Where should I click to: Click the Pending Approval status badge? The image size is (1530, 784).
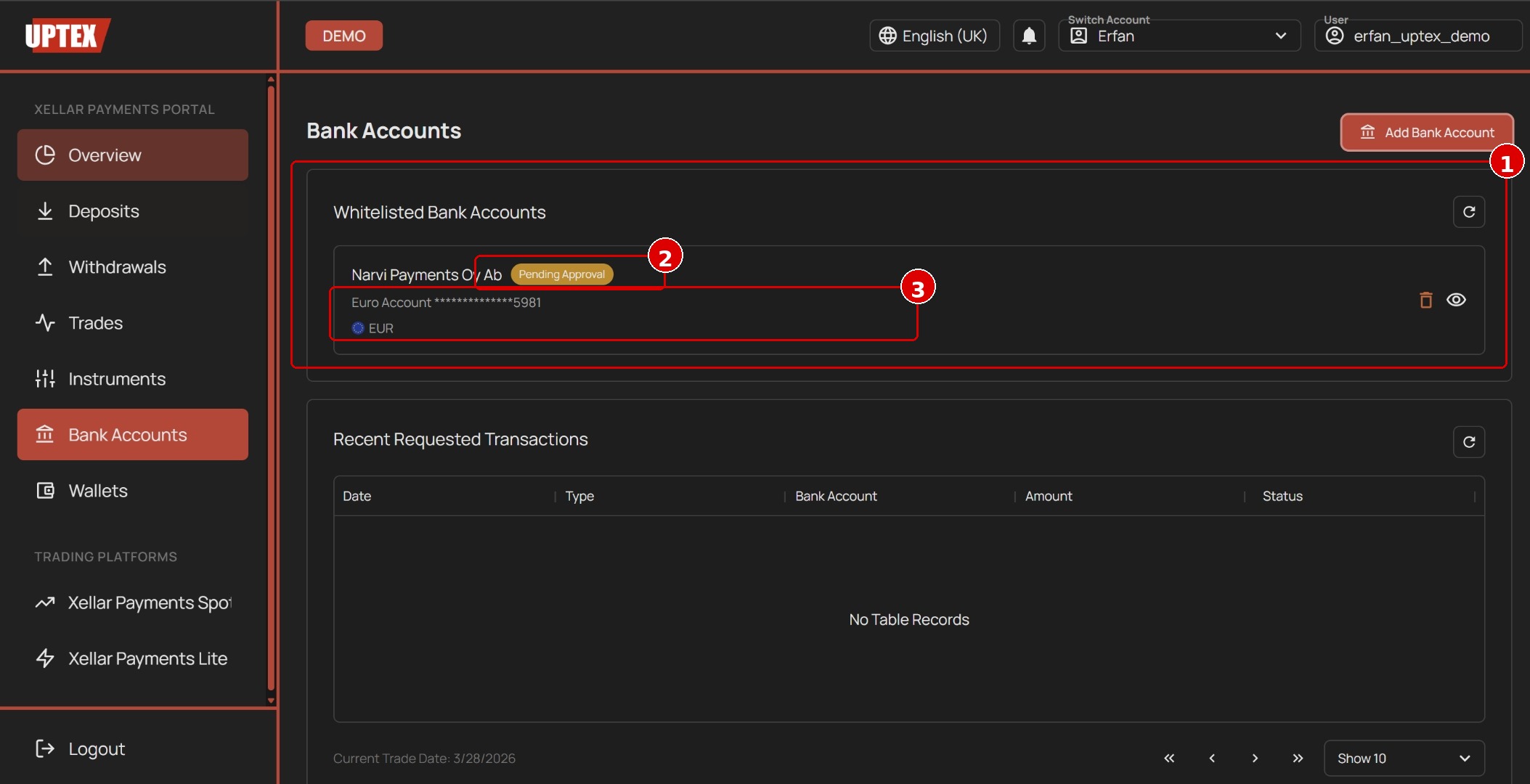click(x=561, y=274)
